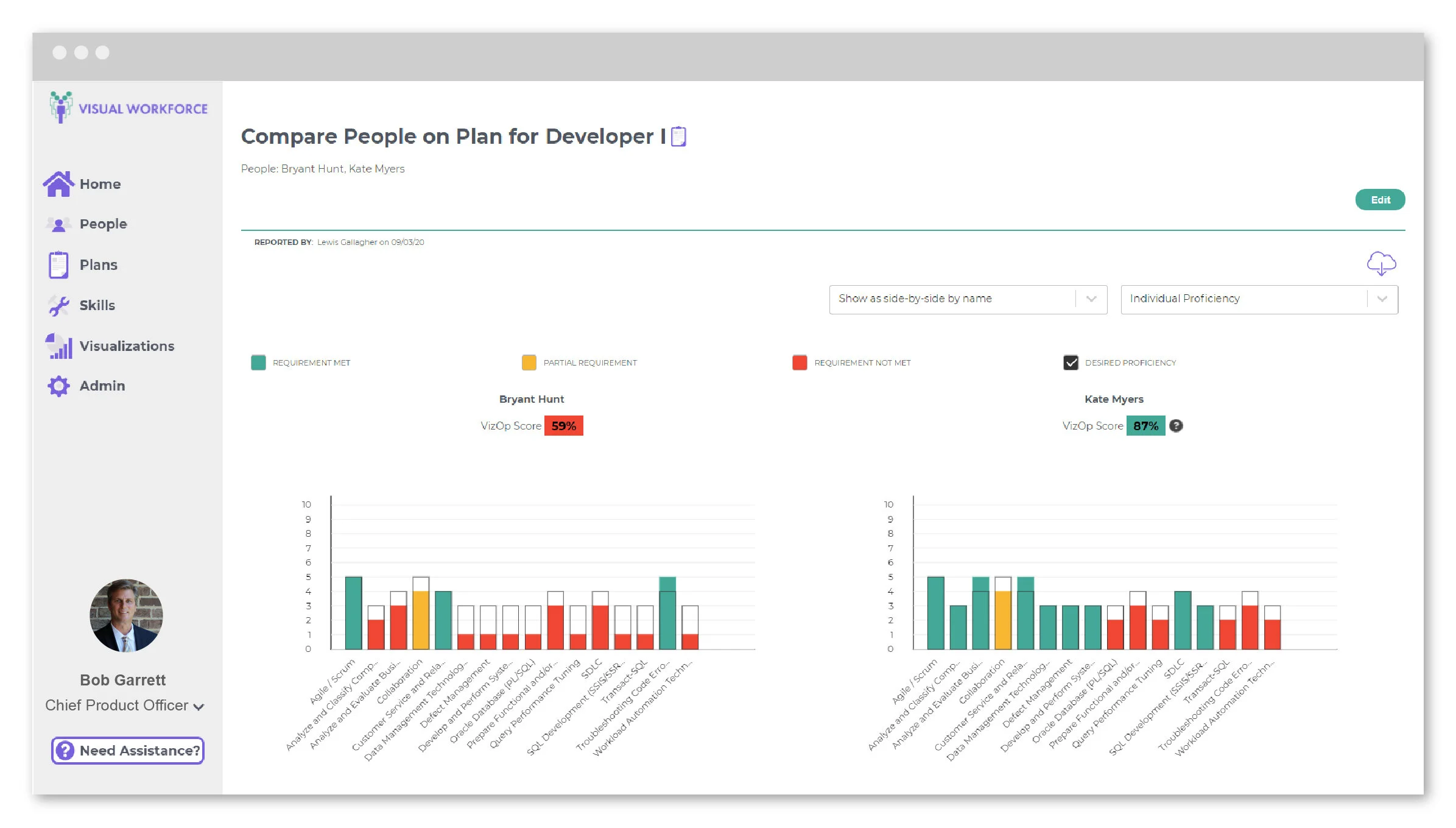Open the Visualizations chart icon
This screenshot has height=828, width=1456.
pyautogui.click(x=58, y=345)
